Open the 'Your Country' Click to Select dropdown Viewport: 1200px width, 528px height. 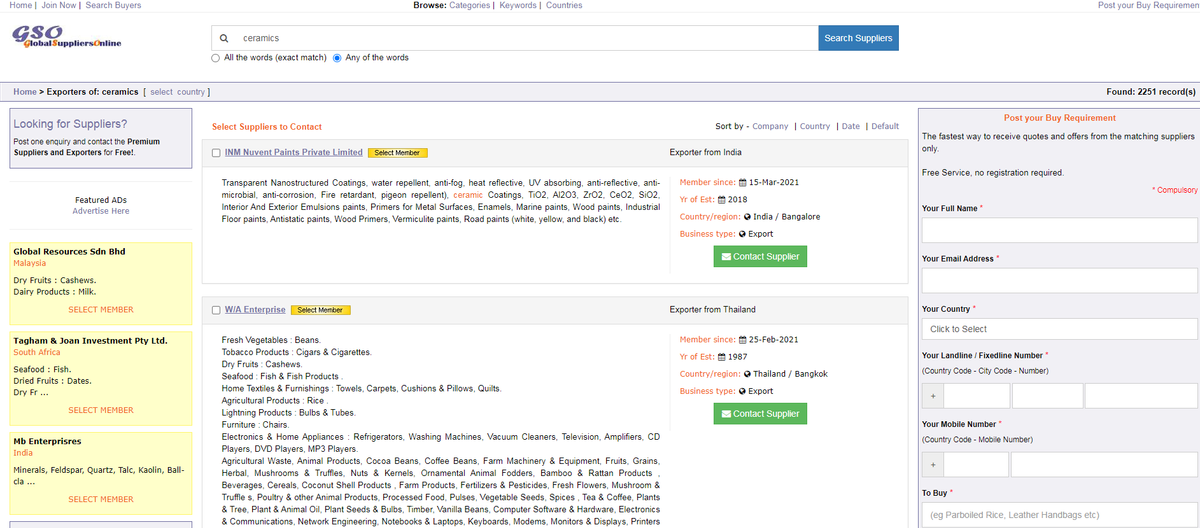(x=1059, y=329)
